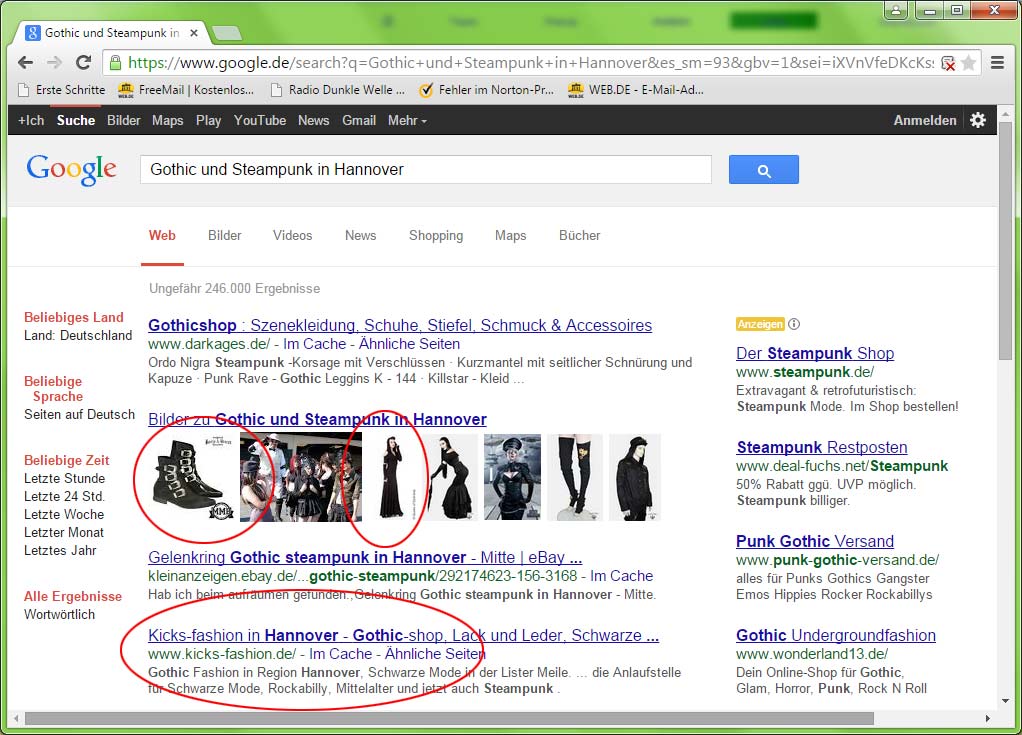The width and height of the screenshot is (1022, 735).
Task: Click +Ich in the Google bar
Action: 31,121
